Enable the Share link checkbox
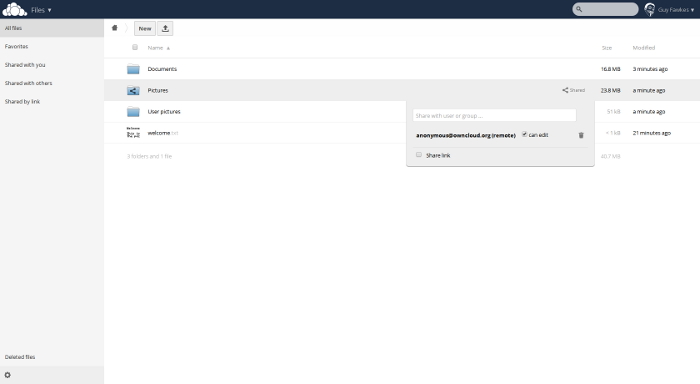700x384 pixels. point(419,155)
